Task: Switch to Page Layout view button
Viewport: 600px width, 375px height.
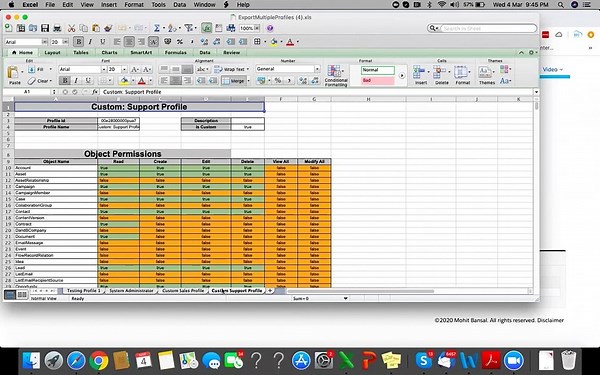Action: [22, 294]
